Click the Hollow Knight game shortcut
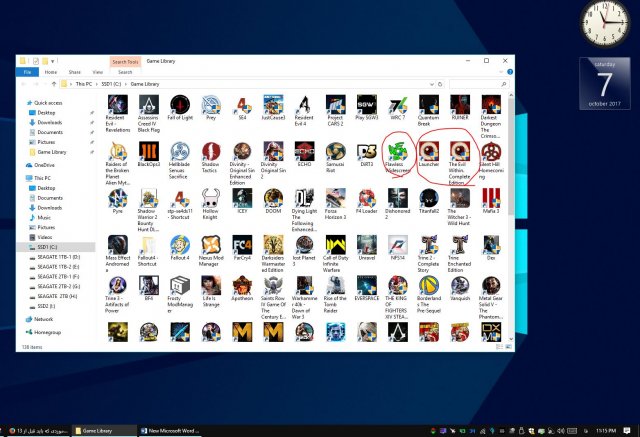 [210, 200]
